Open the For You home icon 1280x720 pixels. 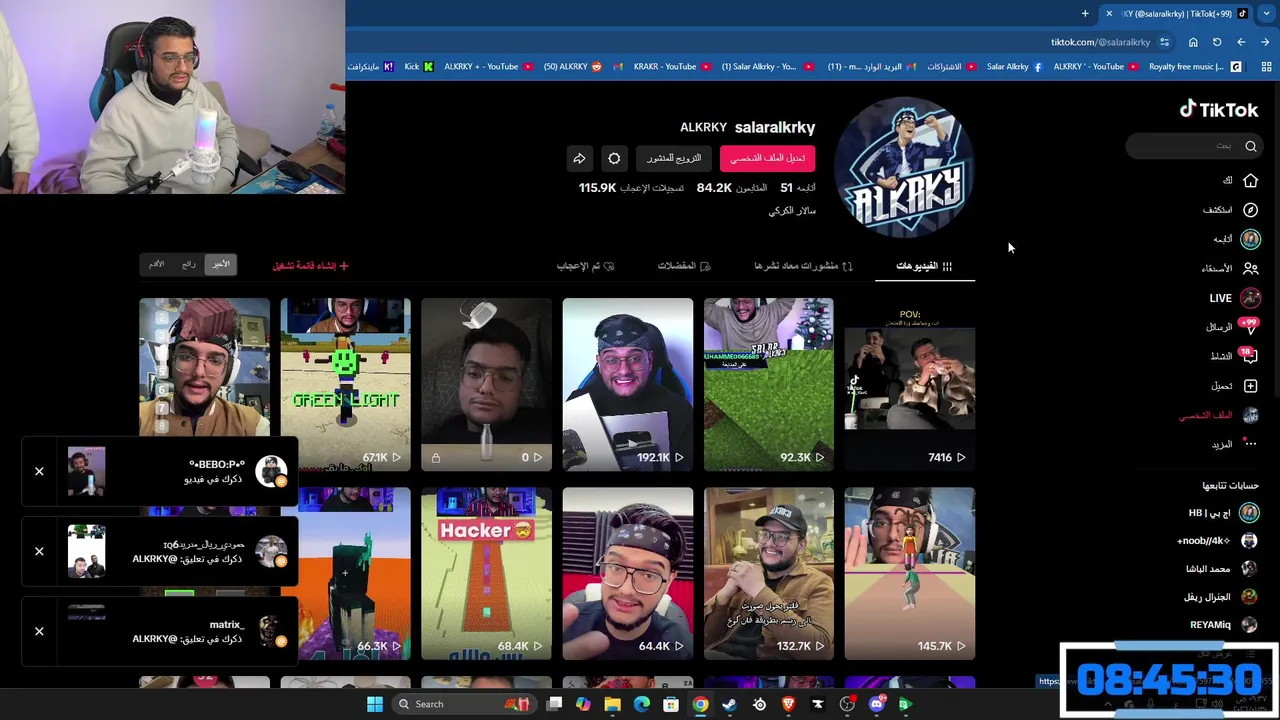(1250, 180)
